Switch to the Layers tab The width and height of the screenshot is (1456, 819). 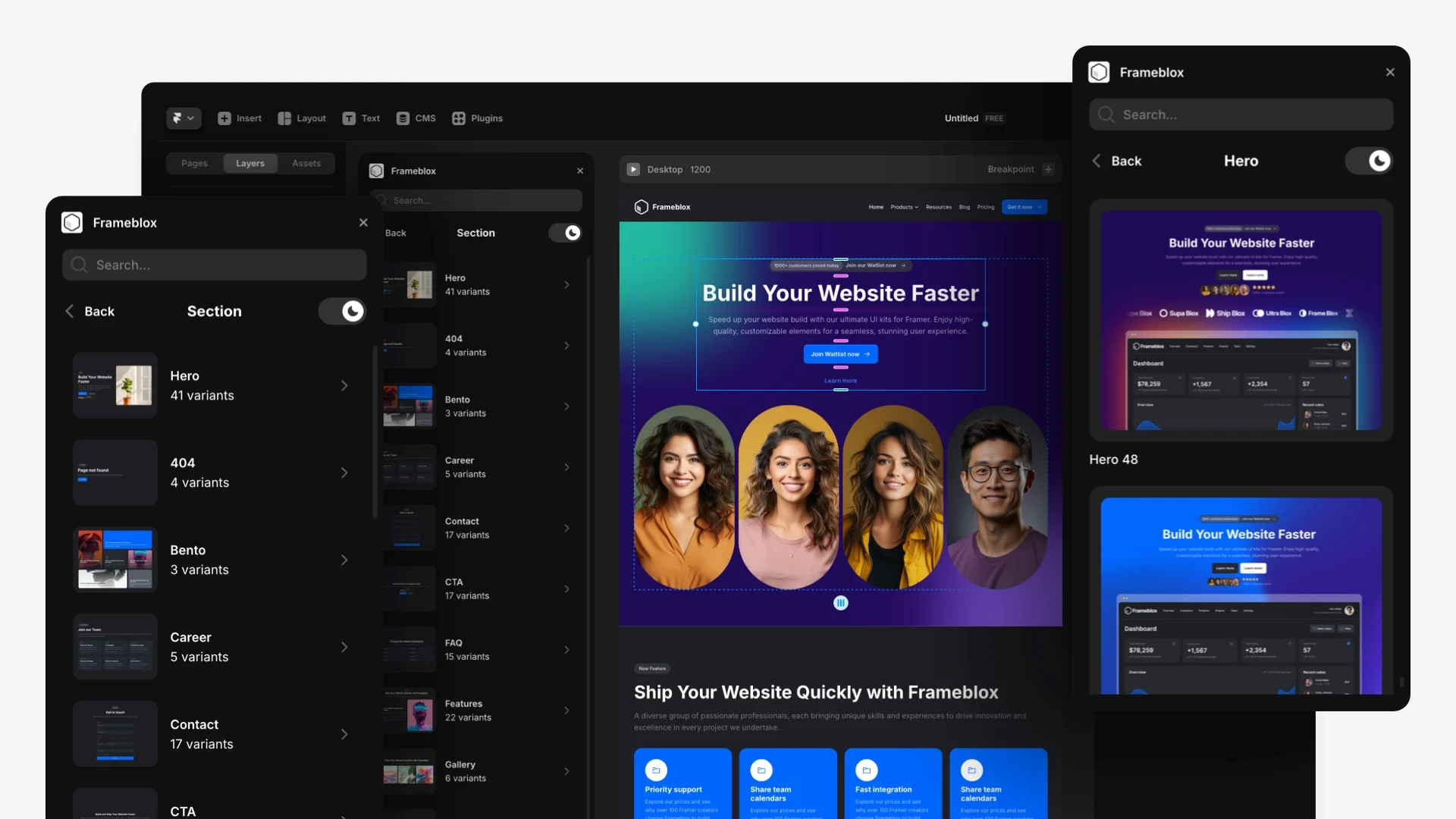(250, 163)
